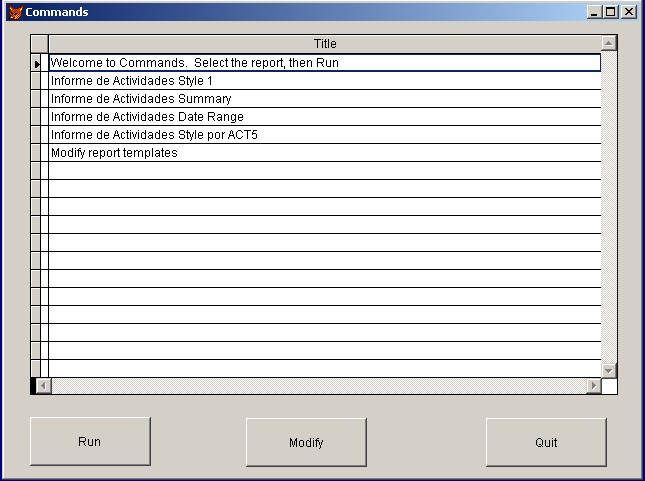Image resolution: width=645 pixels, height=481 pixels.
Task: Click the row selector beside 'Modify report templates'
Action: point(39,153)
